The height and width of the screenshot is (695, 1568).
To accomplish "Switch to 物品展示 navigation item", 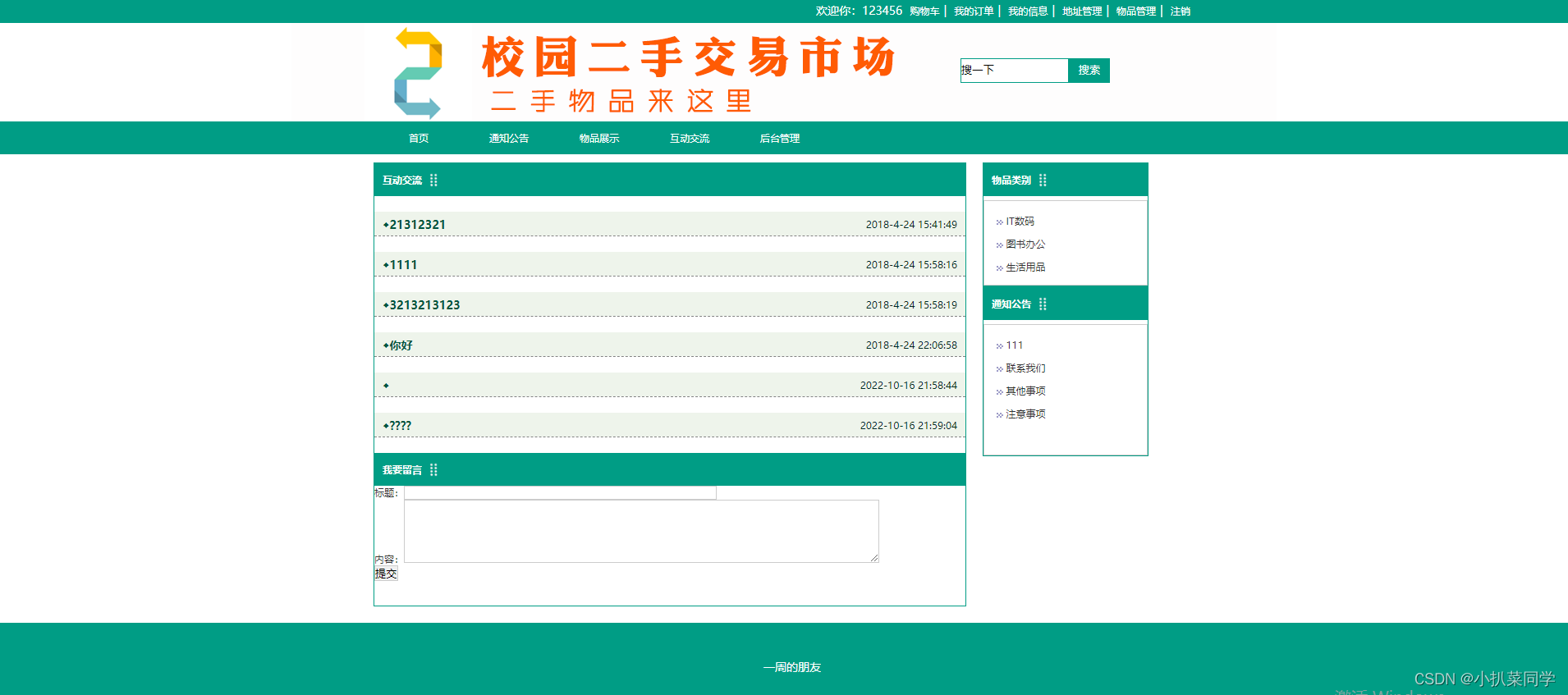I will click(599, 139).
